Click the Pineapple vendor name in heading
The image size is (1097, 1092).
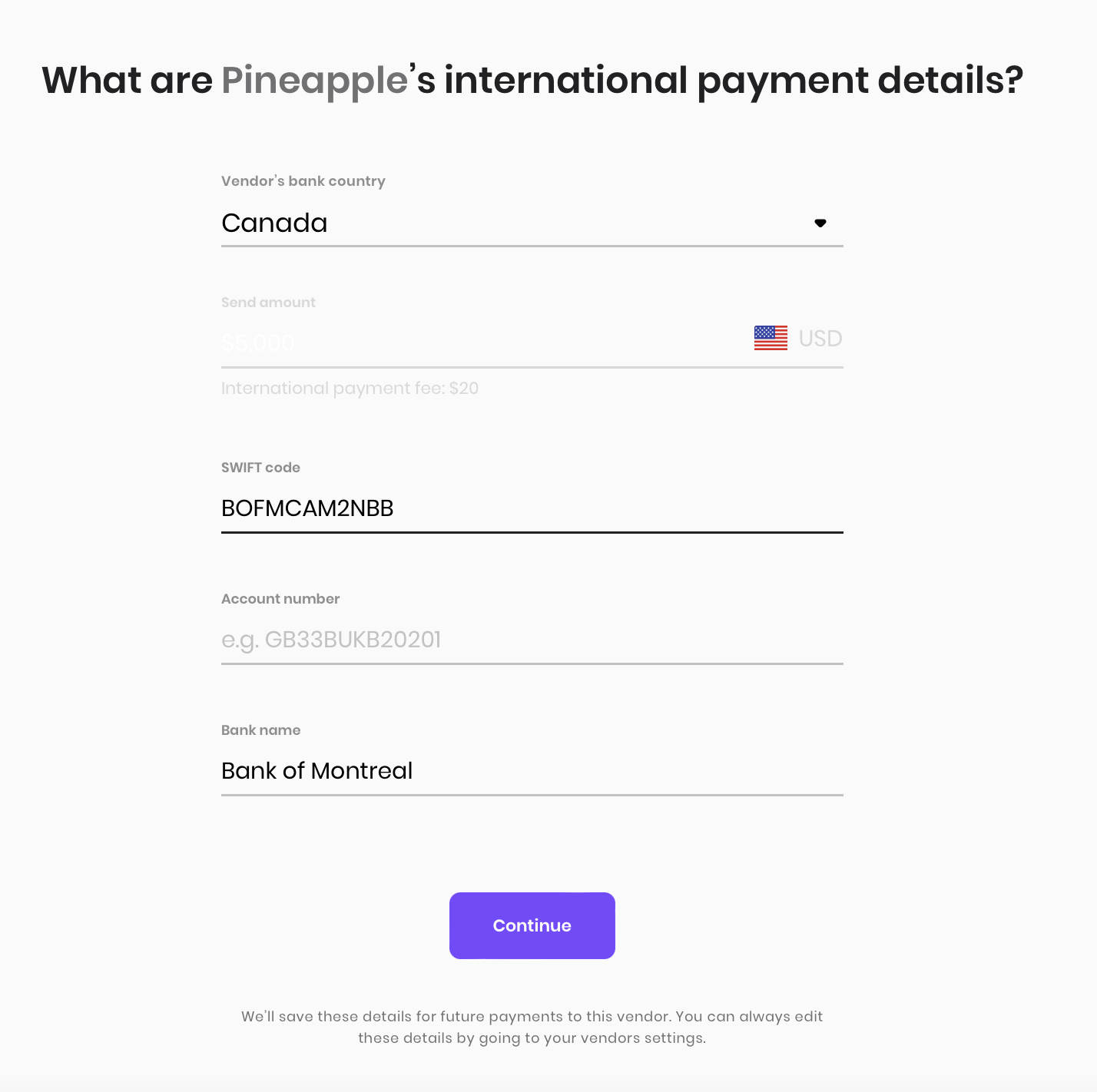315,81
